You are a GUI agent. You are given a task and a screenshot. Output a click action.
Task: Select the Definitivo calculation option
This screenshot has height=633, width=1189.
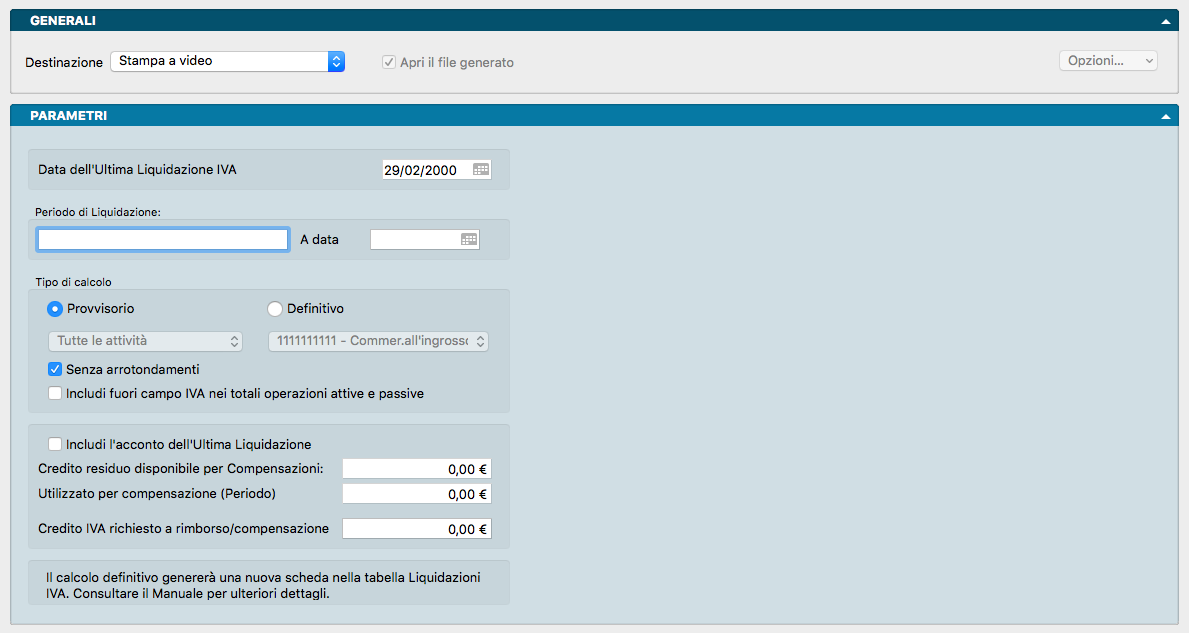[275, 309]
